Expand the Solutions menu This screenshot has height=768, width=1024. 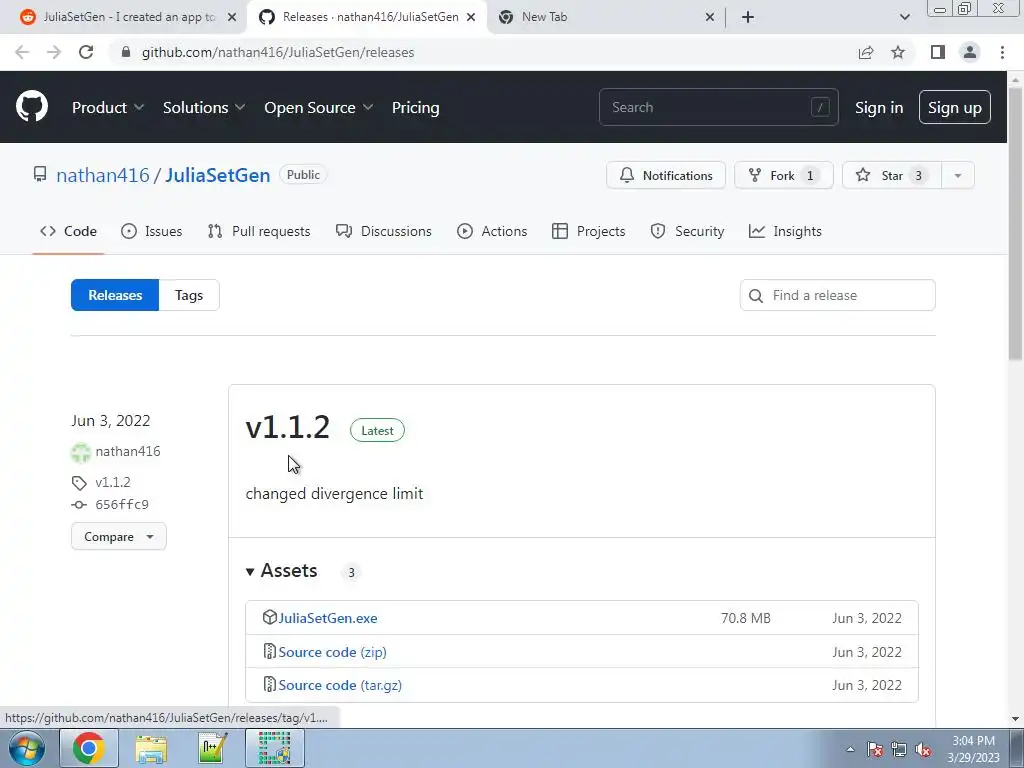pyautogui.click(x=204, y=108)
